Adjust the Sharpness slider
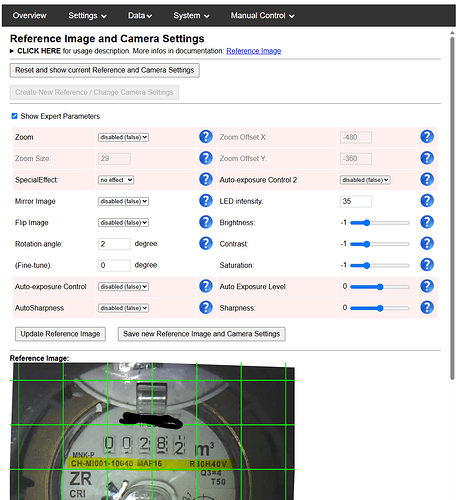 point(380,308)
